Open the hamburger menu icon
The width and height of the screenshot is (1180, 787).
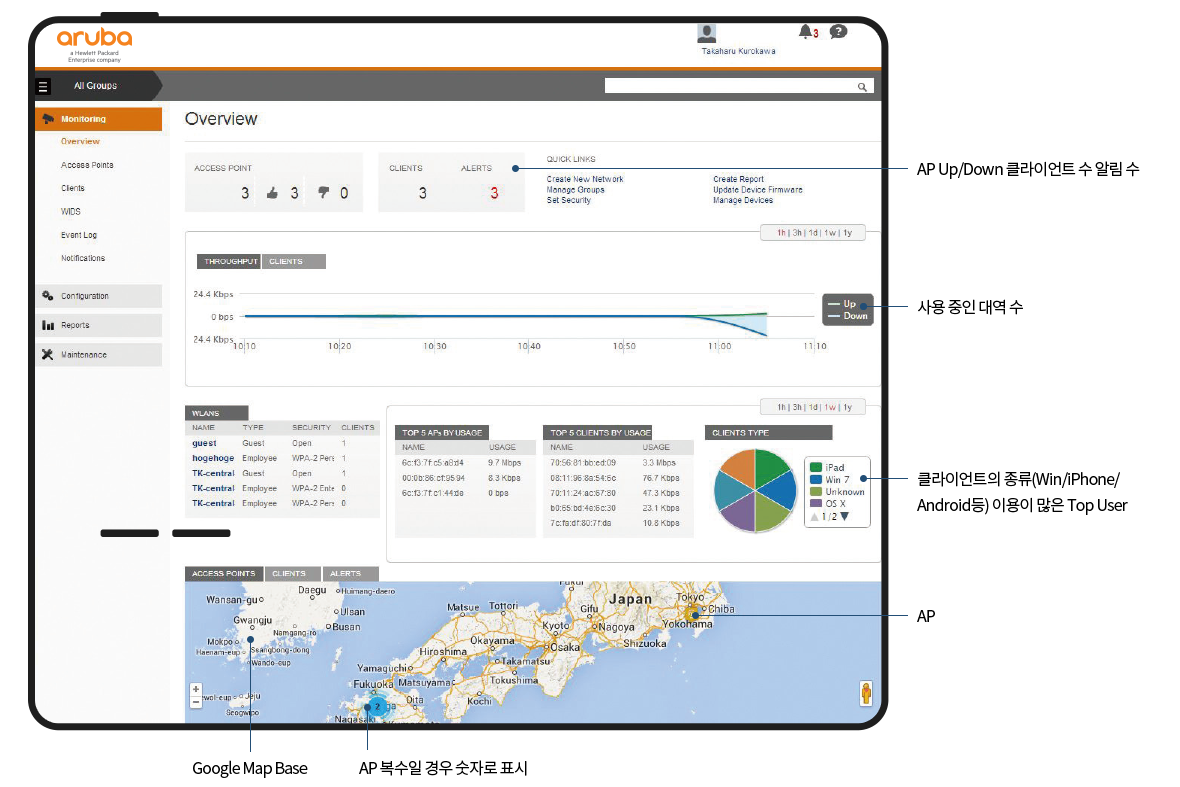point(43,87)
